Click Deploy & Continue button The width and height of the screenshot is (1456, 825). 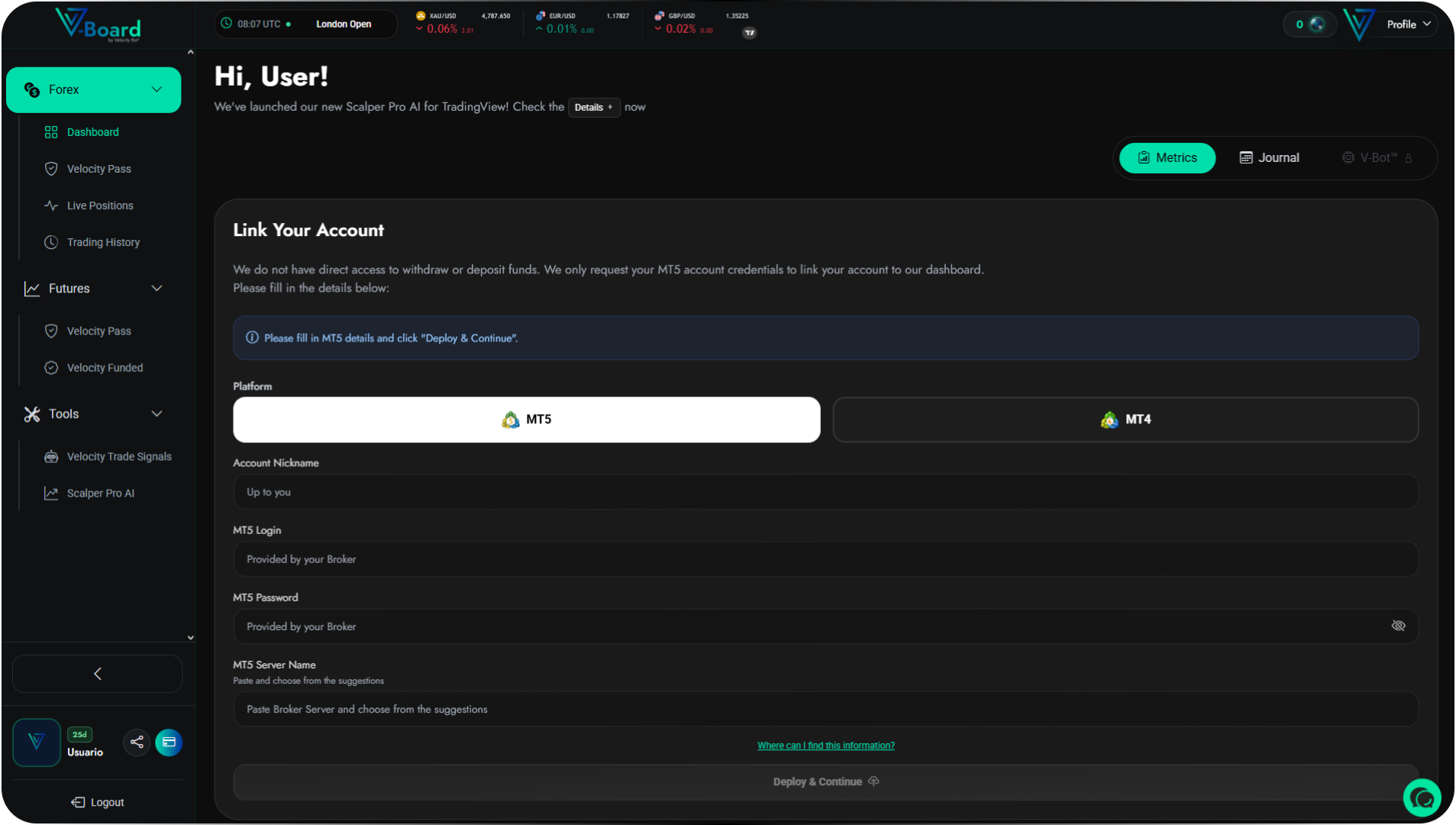[825, 782]
